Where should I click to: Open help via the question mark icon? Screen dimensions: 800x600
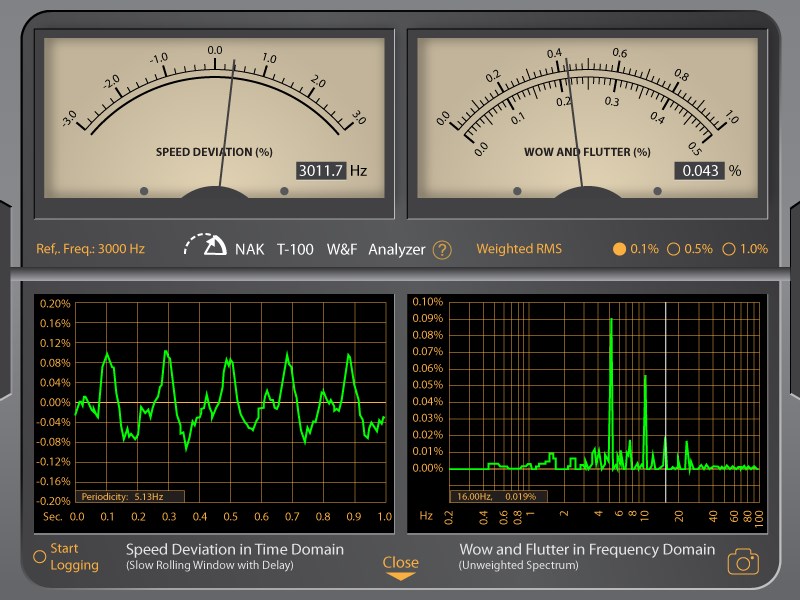tap(442, 250)
